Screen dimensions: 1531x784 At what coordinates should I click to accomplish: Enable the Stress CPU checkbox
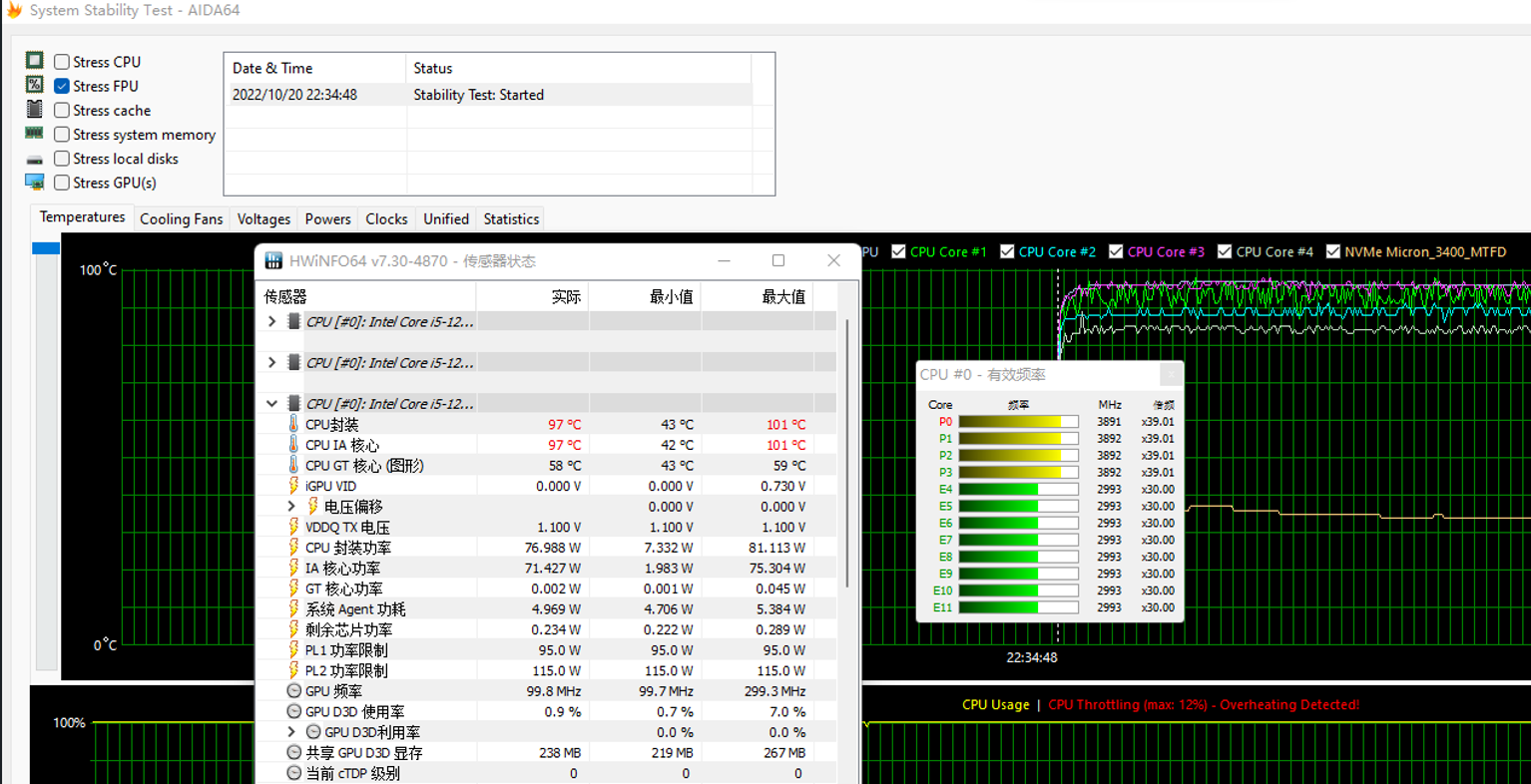pyautogui.click(x=62, y=62)
